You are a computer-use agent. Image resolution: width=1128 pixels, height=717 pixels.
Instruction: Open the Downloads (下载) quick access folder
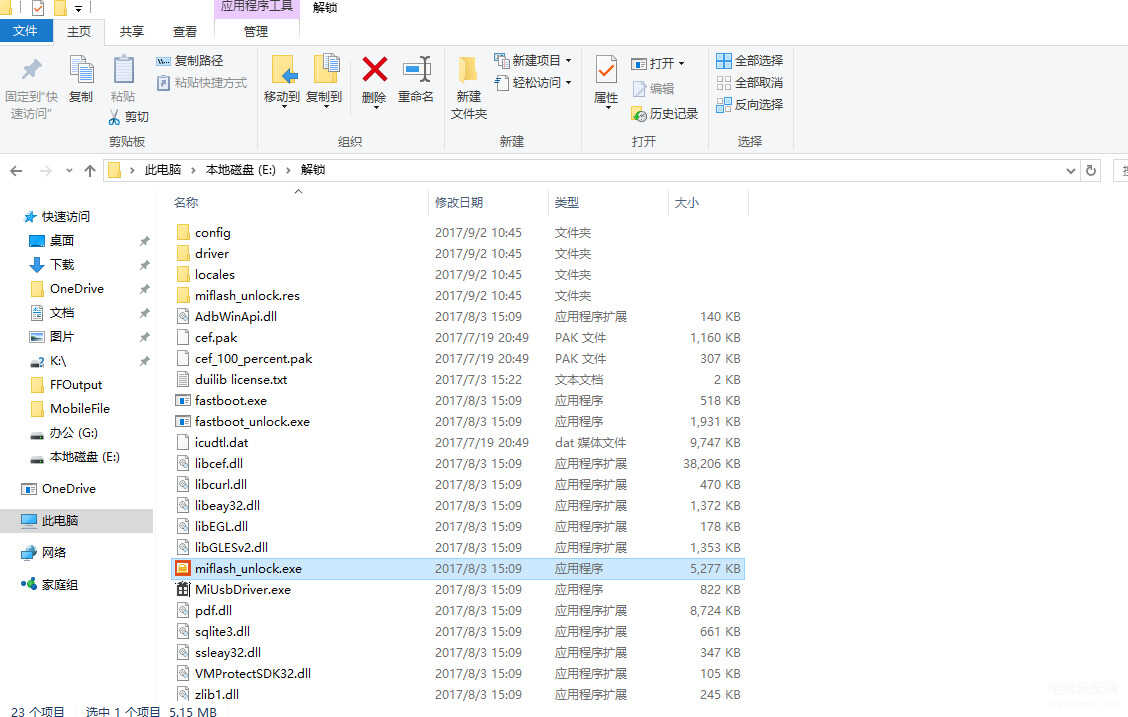click(x=62, y=265)
